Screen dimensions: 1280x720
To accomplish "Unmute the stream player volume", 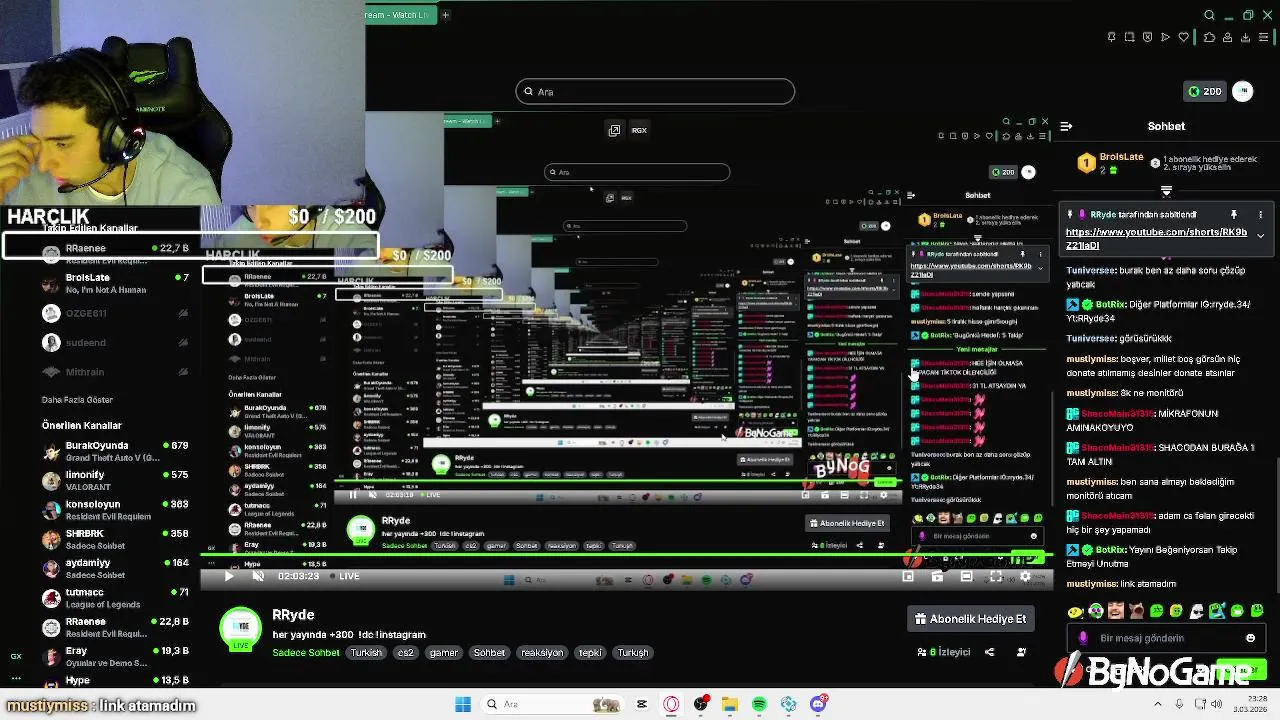I will (x=257, y=576).
